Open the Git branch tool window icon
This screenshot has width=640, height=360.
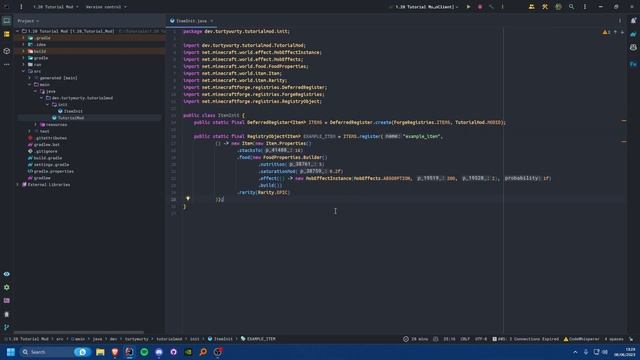(7, 327)
